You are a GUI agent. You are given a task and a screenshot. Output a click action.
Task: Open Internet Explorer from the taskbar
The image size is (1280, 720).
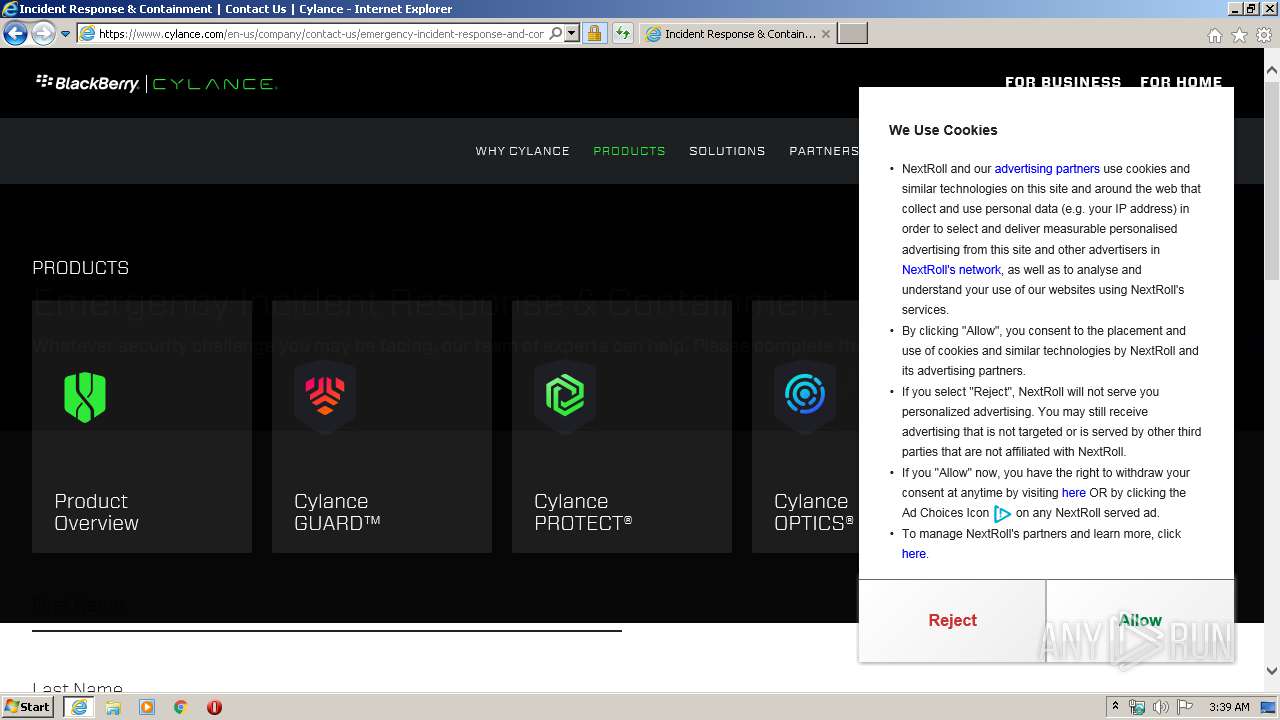79,707
